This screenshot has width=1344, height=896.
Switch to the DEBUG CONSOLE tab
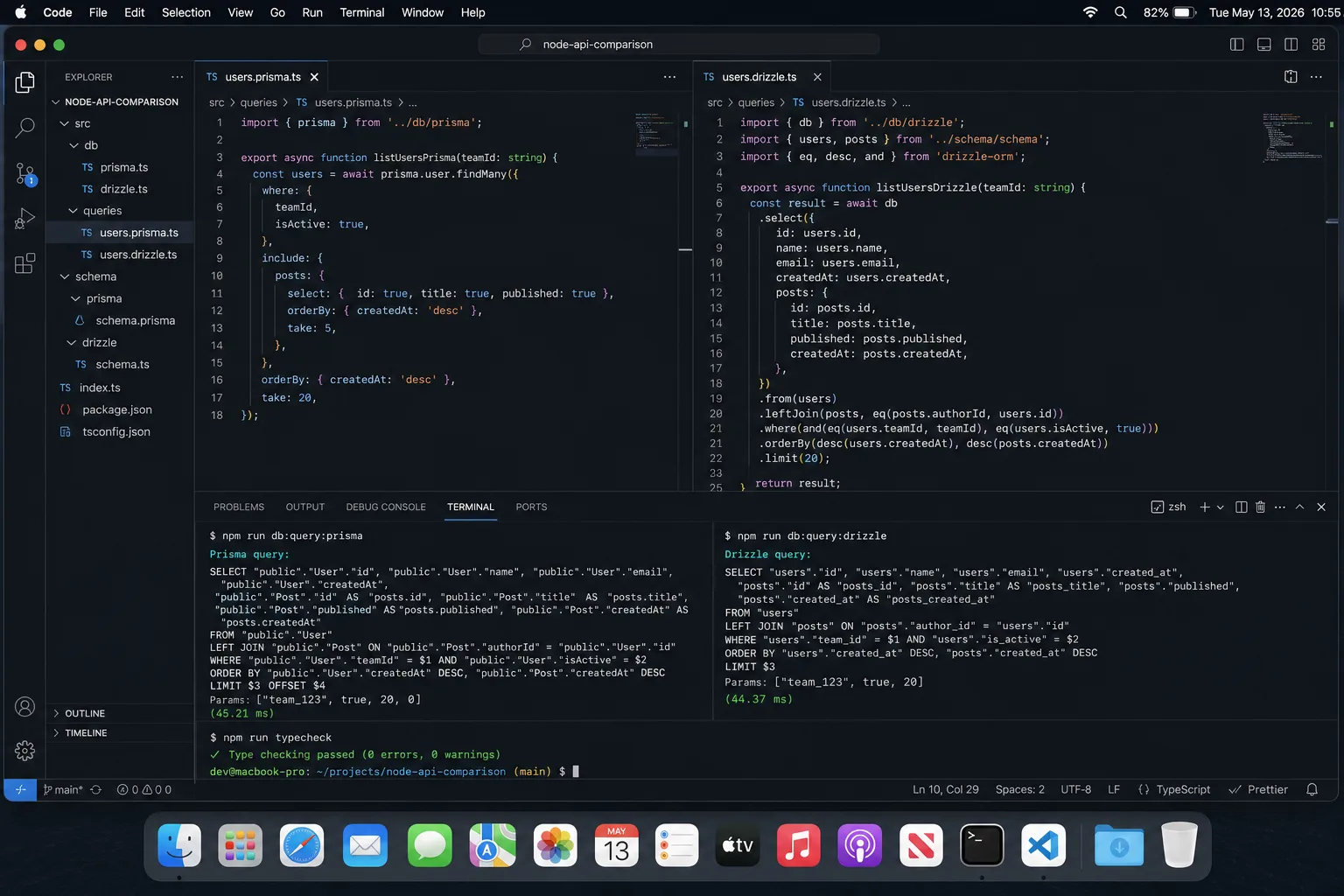click(386, 507)
